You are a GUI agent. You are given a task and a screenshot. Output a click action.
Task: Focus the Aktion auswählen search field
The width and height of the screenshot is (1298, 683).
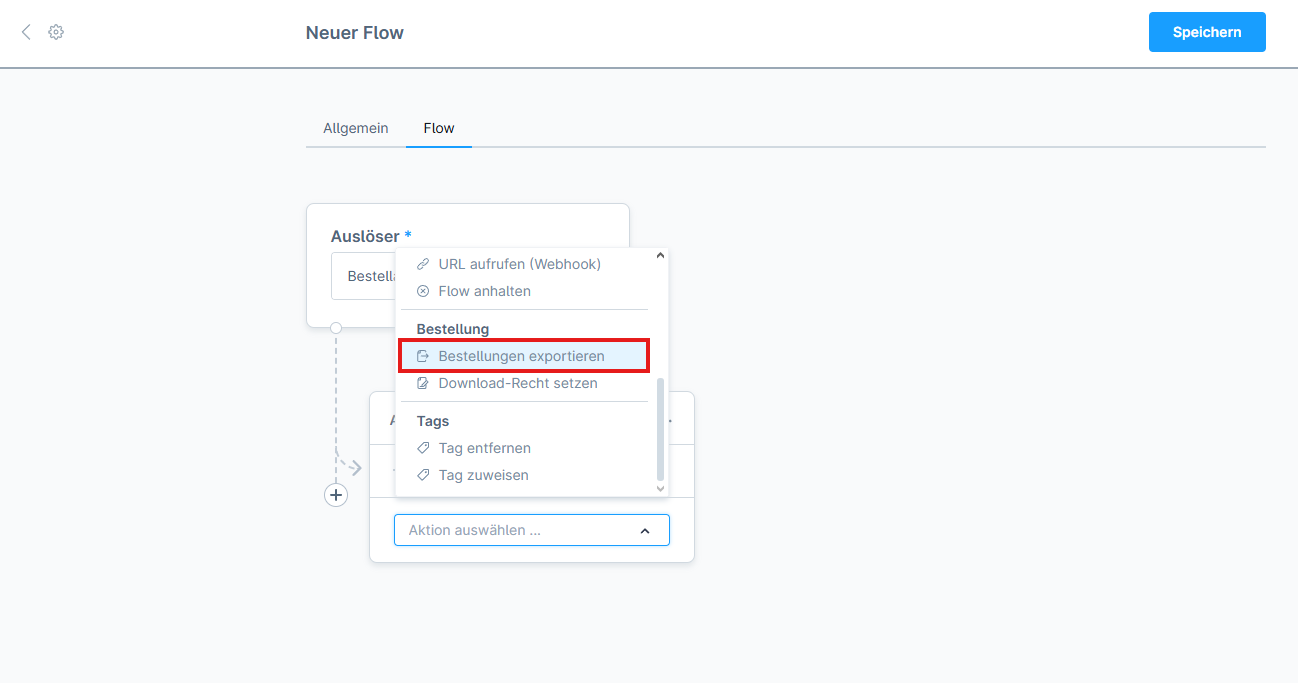coord(515,530)
